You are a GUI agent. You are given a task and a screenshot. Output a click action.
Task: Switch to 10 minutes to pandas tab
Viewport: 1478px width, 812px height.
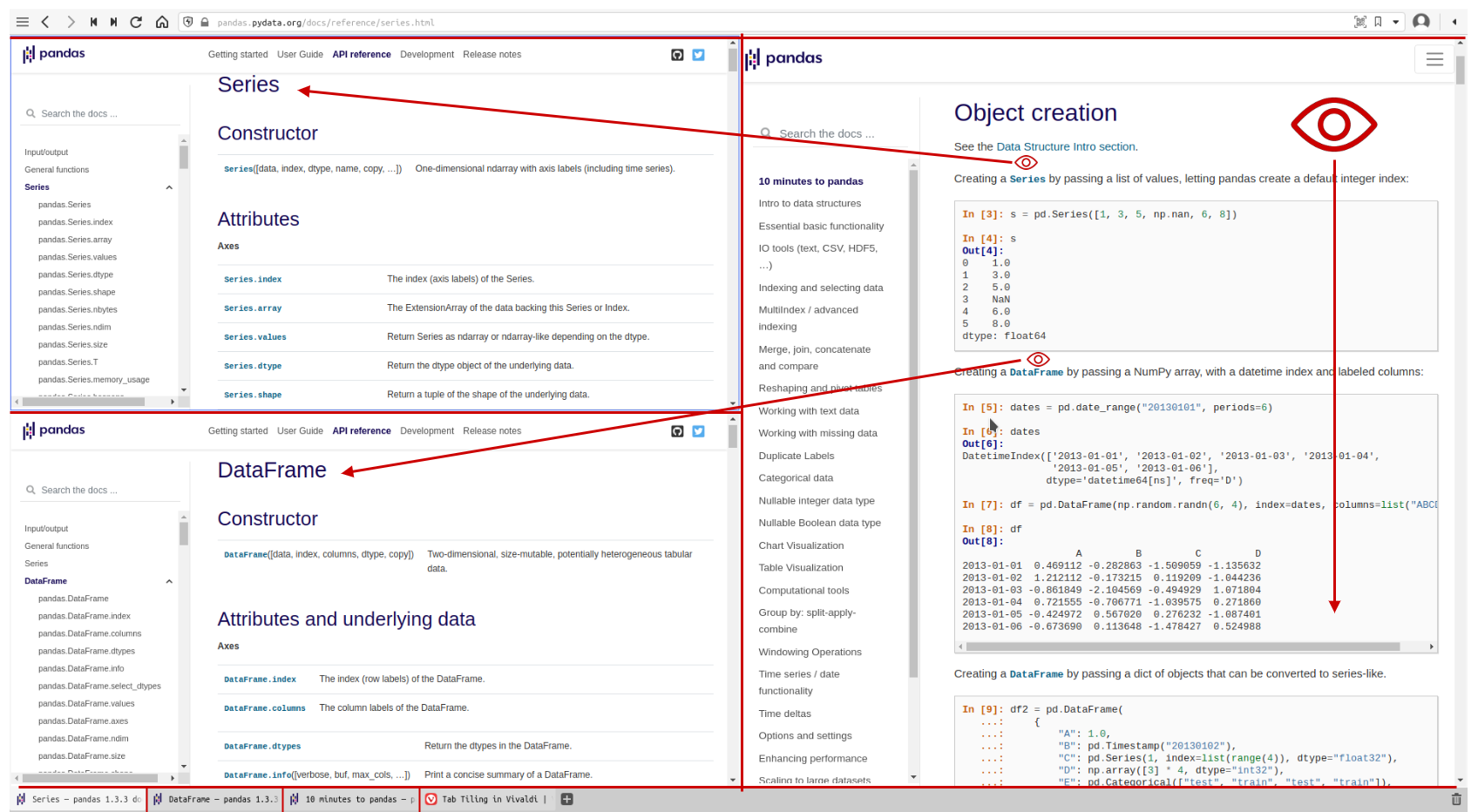352,799
